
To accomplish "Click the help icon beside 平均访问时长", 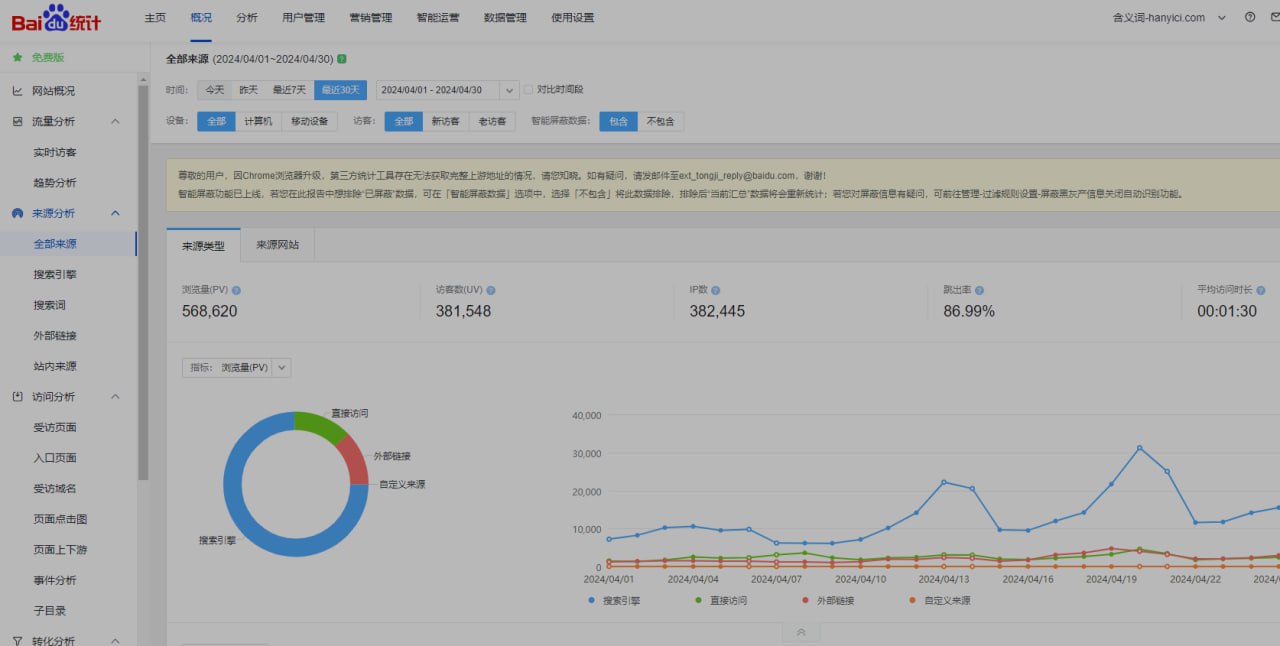I will (x=1260, y=291).
